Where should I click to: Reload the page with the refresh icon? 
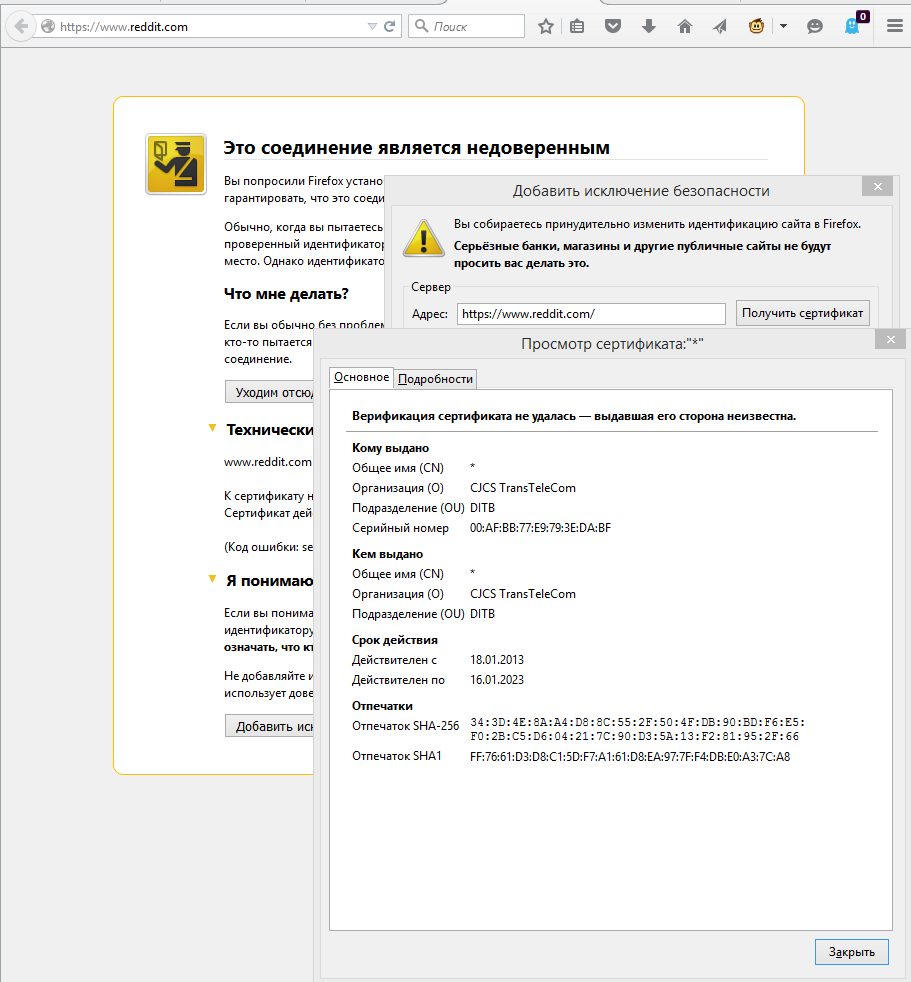[389, 27]
